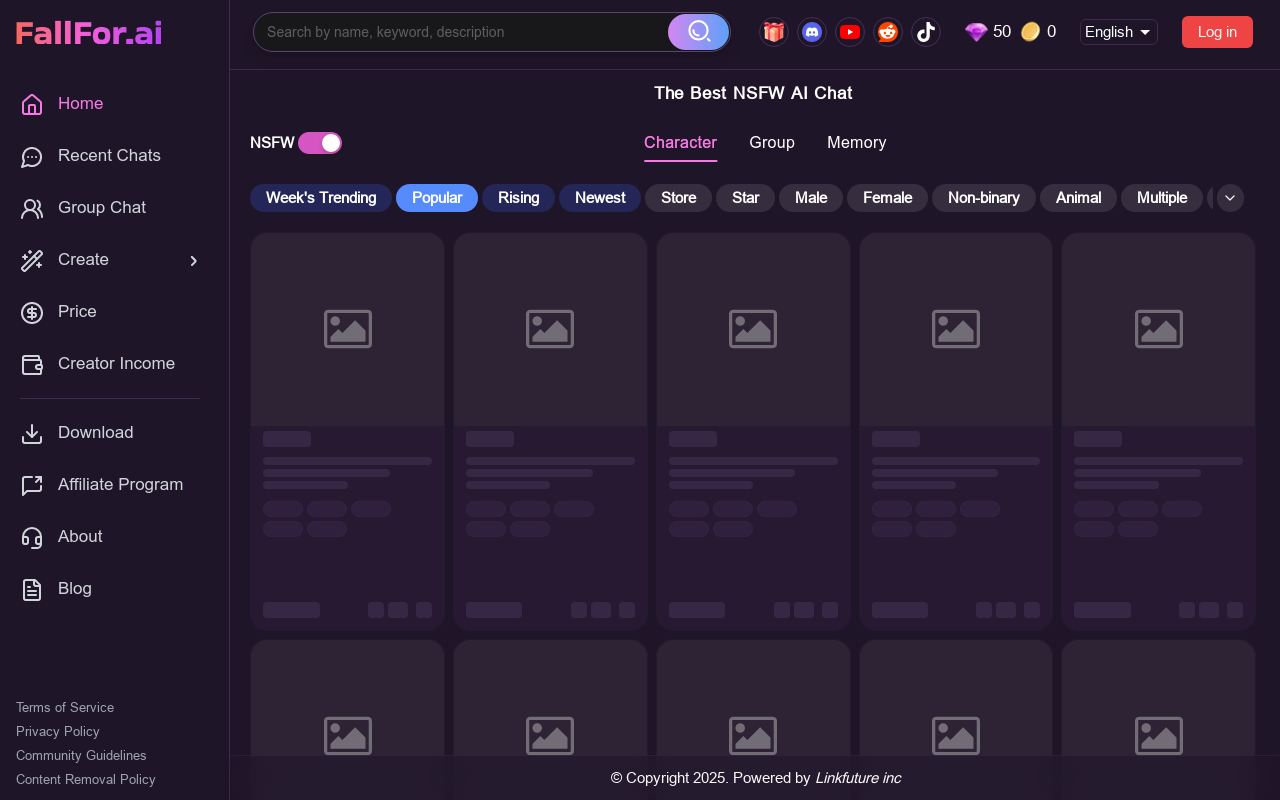Focus the name or keyword search field
Screen dimensions: 1280x800
[462, 32]
